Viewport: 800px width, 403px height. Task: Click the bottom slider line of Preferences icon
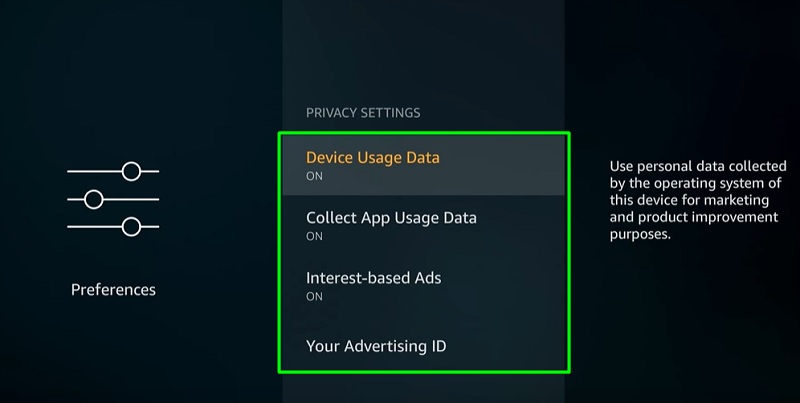(113, 226)
